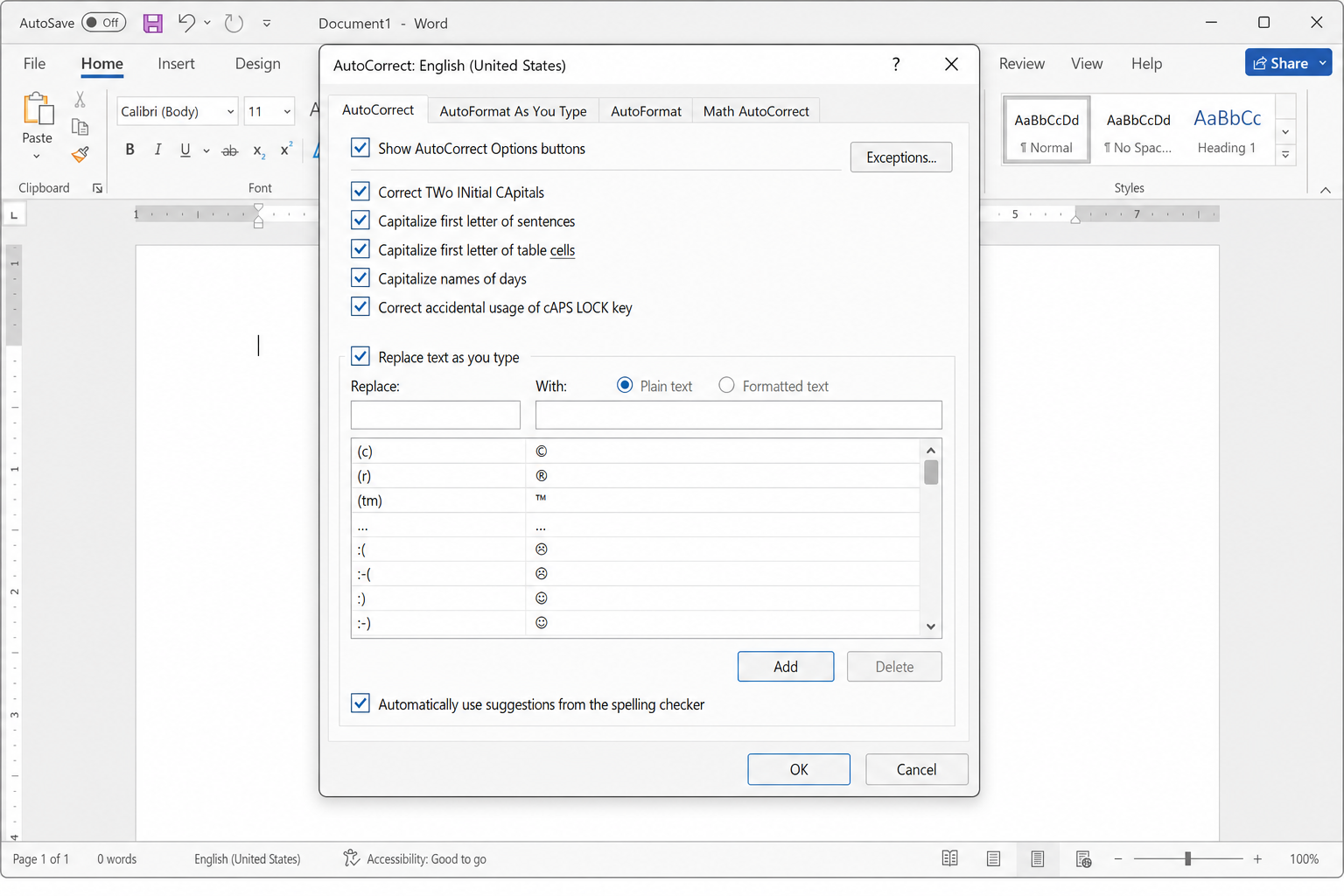Uncheck Correct accidental usage of cAPS LOCK
Viewport: 1344px width, 896px height.
click(x=360, y=306)
